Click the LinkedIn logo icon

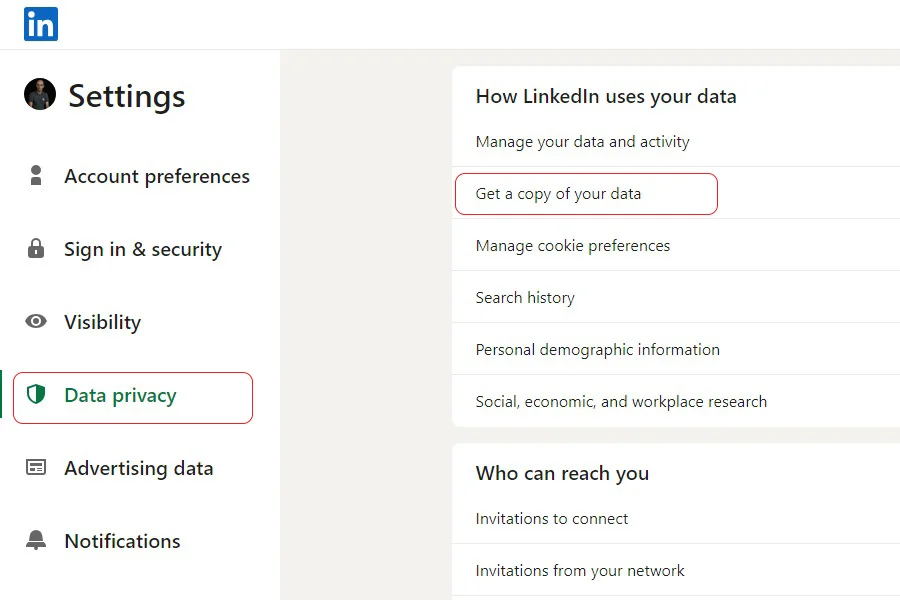[41, 24]
